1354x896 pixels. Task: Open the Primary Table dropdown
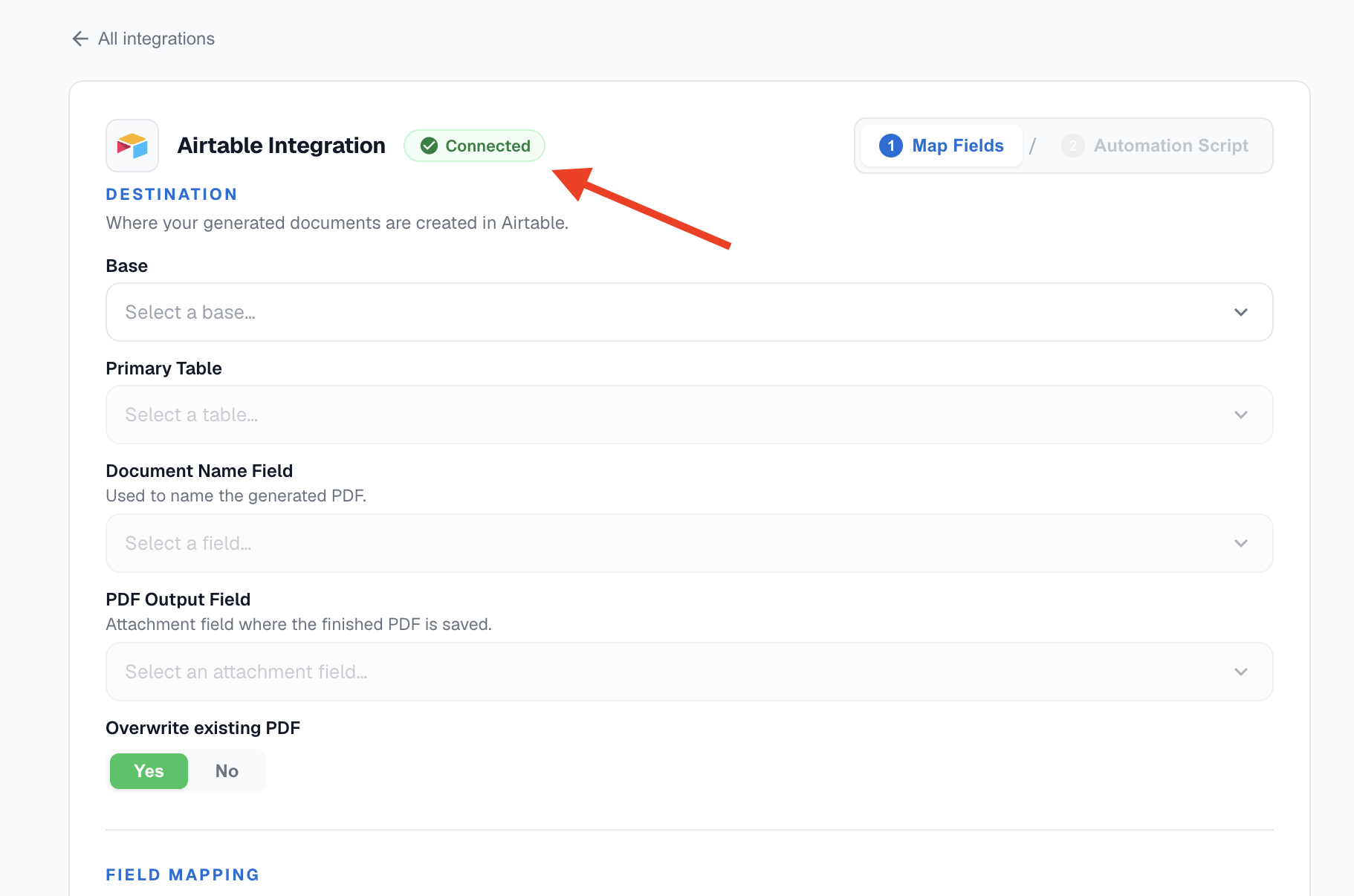690,415
